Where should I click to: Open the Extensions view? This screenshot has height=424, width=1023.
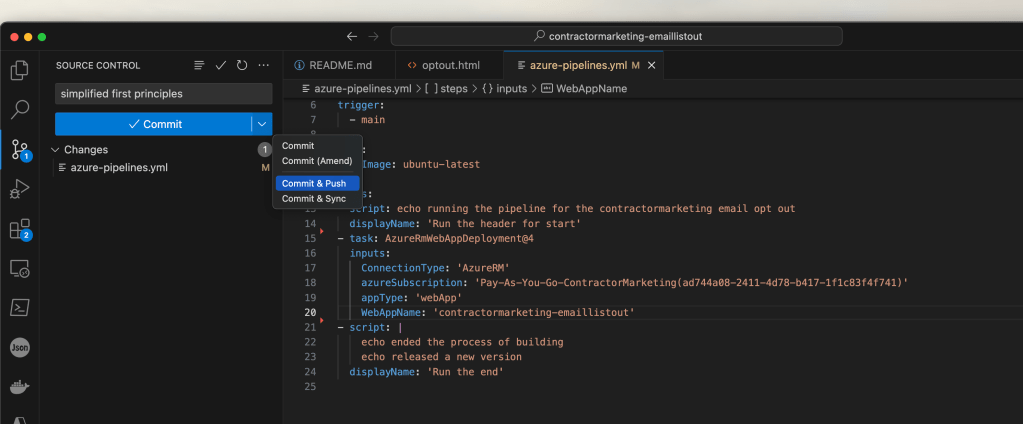click(20, 229)
